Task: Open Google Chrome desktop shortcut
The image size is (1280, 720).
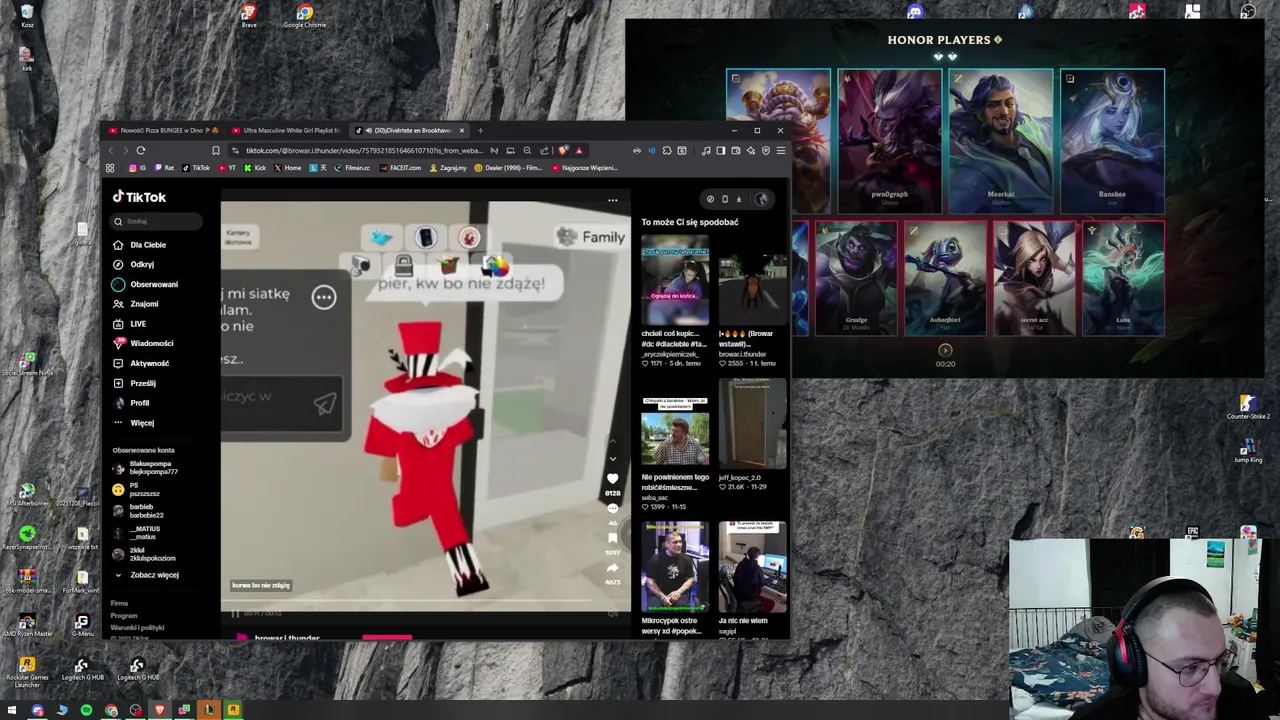Action: point(304,15)
